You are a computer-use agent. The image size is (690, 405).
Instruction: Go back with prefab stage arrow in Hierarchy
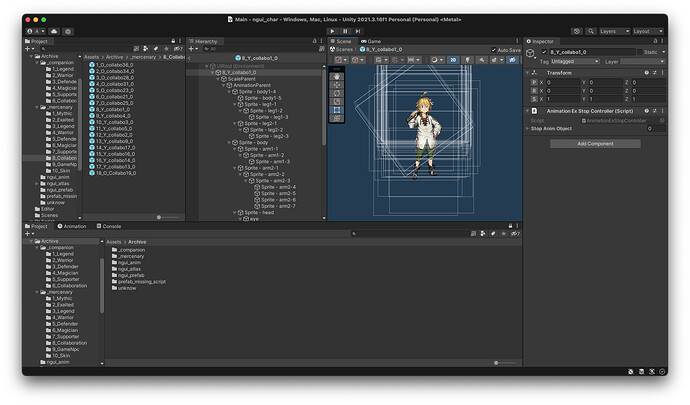[189, 58]
